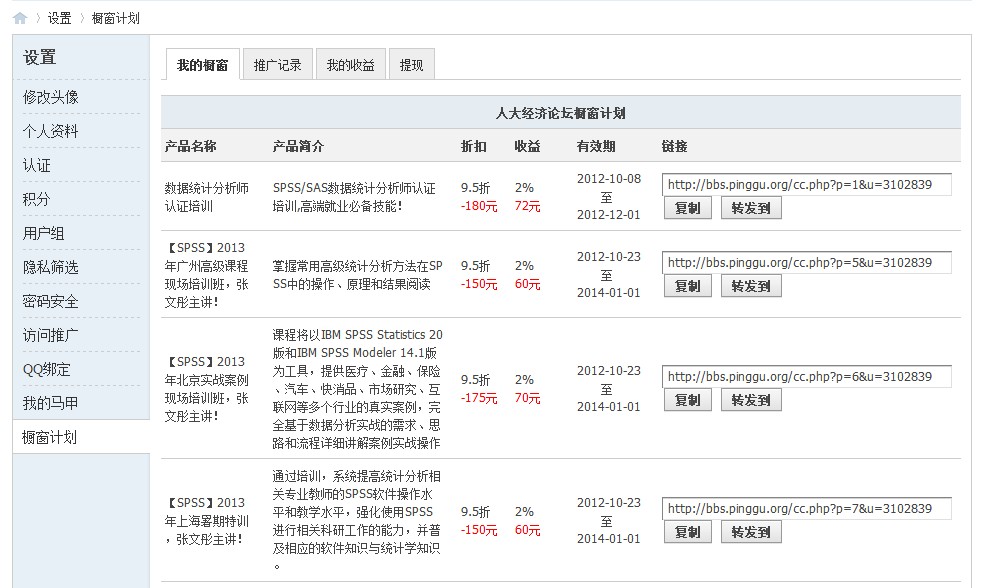Open 密码安全 settings
The width and height of the screenshot is (982, 588).
pyautogui.click(x=51, y=301)
